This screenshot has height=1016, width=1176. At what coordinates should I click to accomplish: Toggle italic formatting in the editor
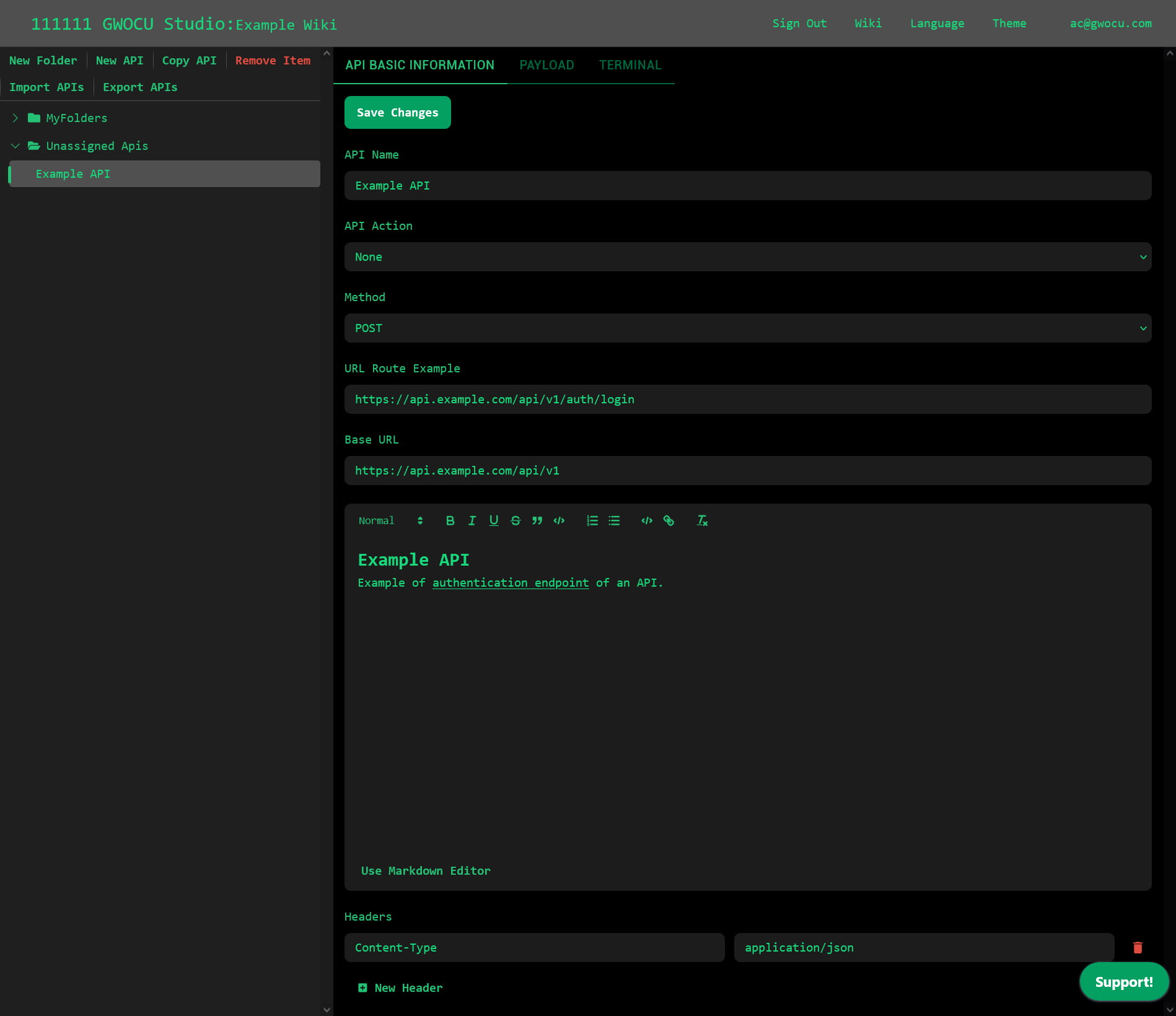point(472,520)
